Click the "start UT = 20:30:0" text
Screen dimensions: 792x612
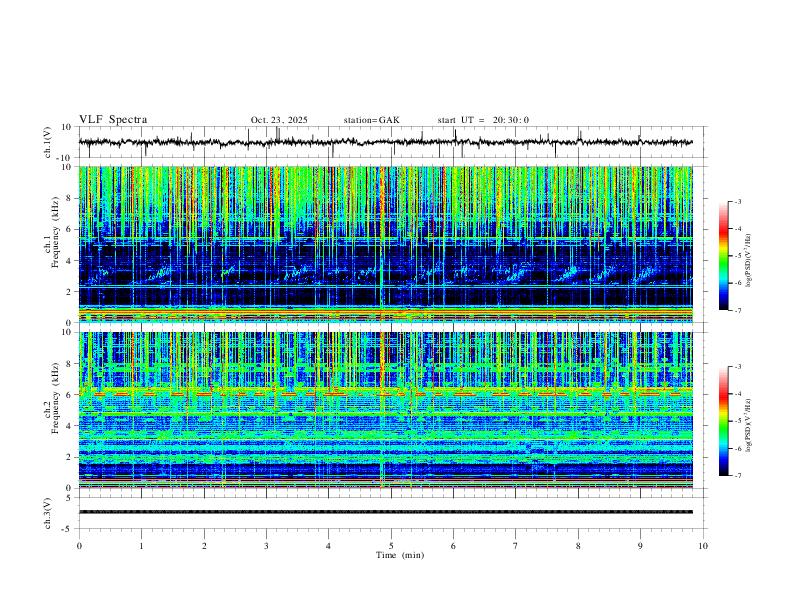click(483, 120)
